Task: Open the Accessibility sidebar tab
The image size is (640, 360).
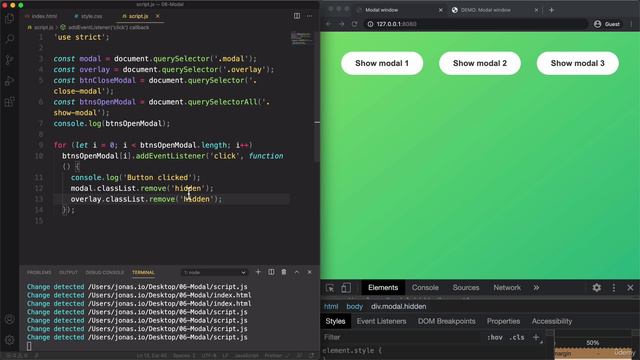Action: (552, 321)
